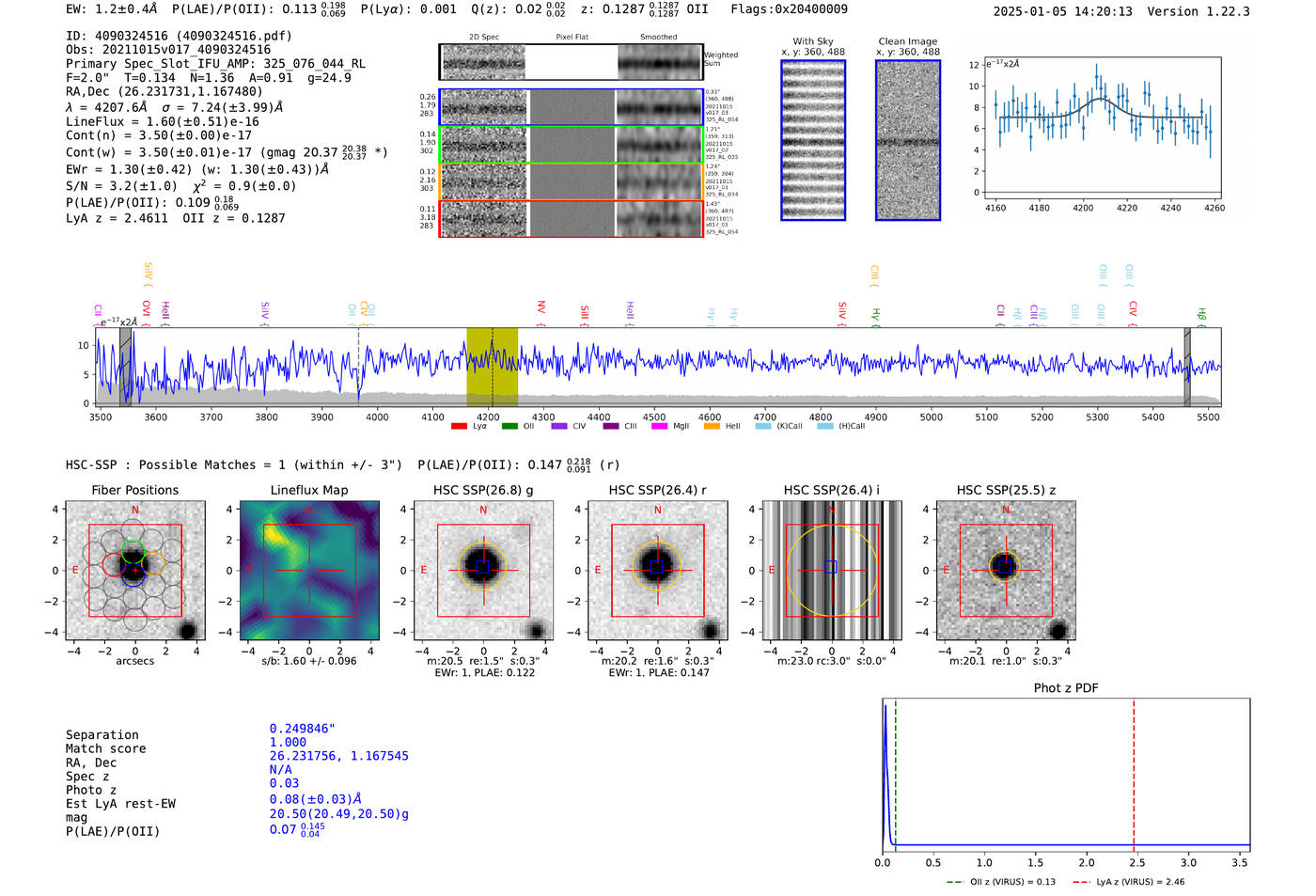
Task: Open the Gaussian emission line fit plot
Action: pyautogui.click(x=1101, y=126)
